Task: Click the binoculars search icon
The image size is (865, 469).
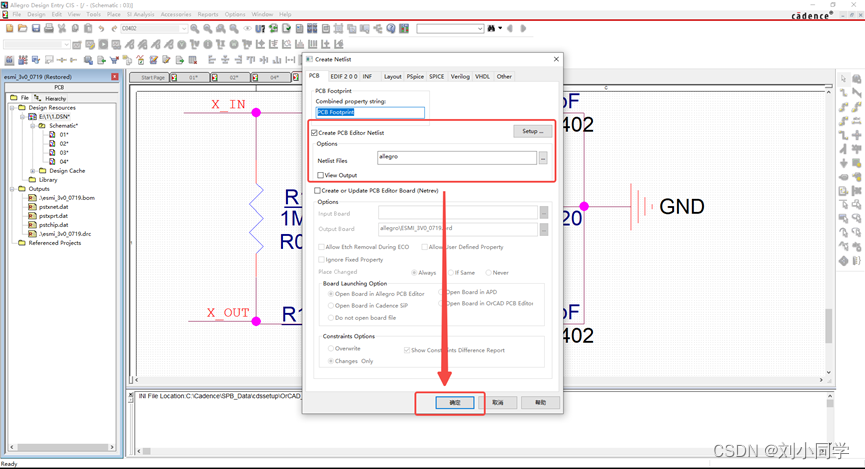Action: pyautogui.click(x=492, y=29)
